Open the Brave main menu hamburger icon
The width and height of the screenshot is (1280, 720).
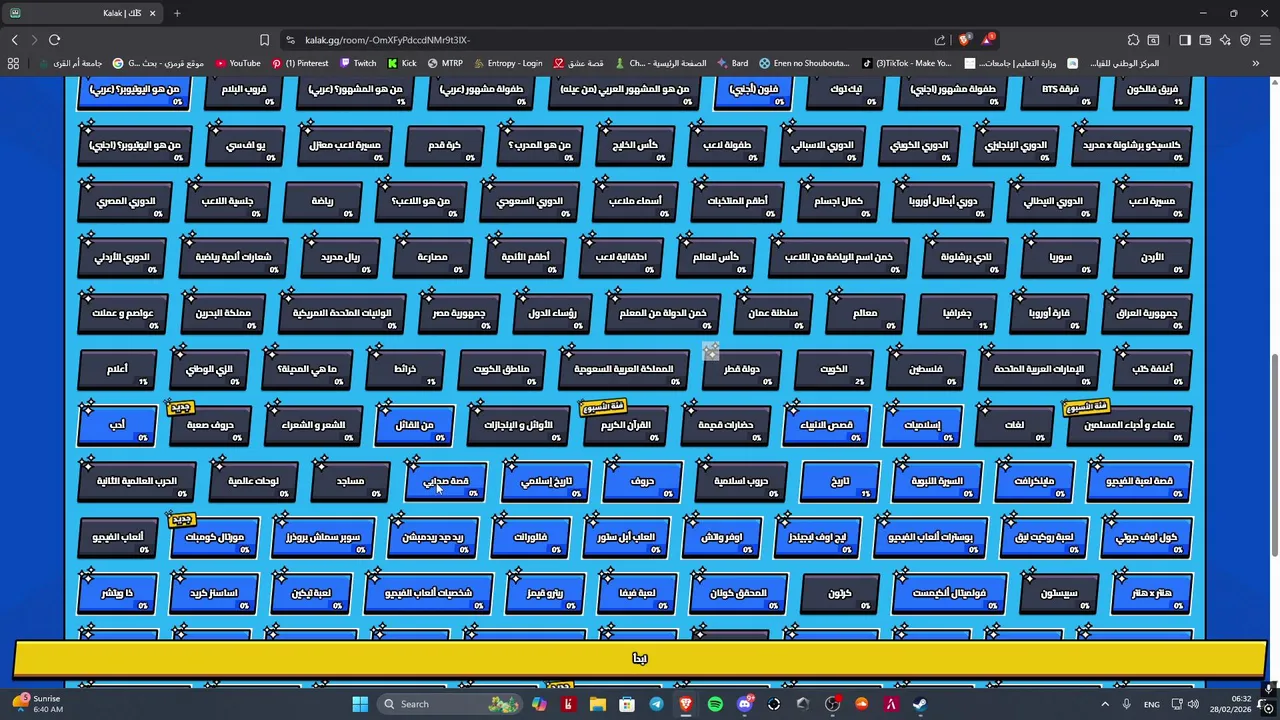[1265, 40]
